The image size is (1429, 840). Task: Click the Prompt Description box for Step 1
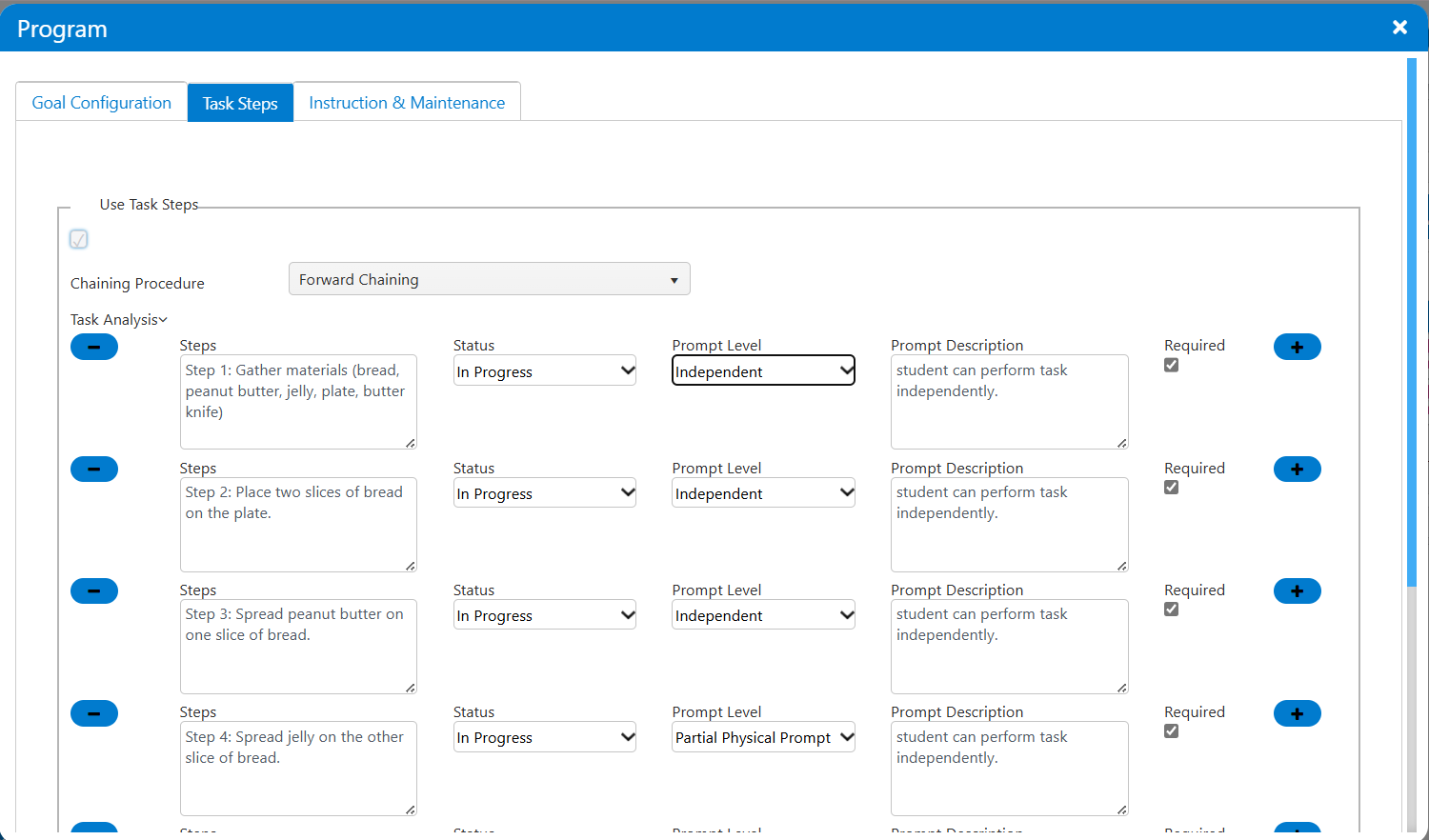click(1010, 402)
